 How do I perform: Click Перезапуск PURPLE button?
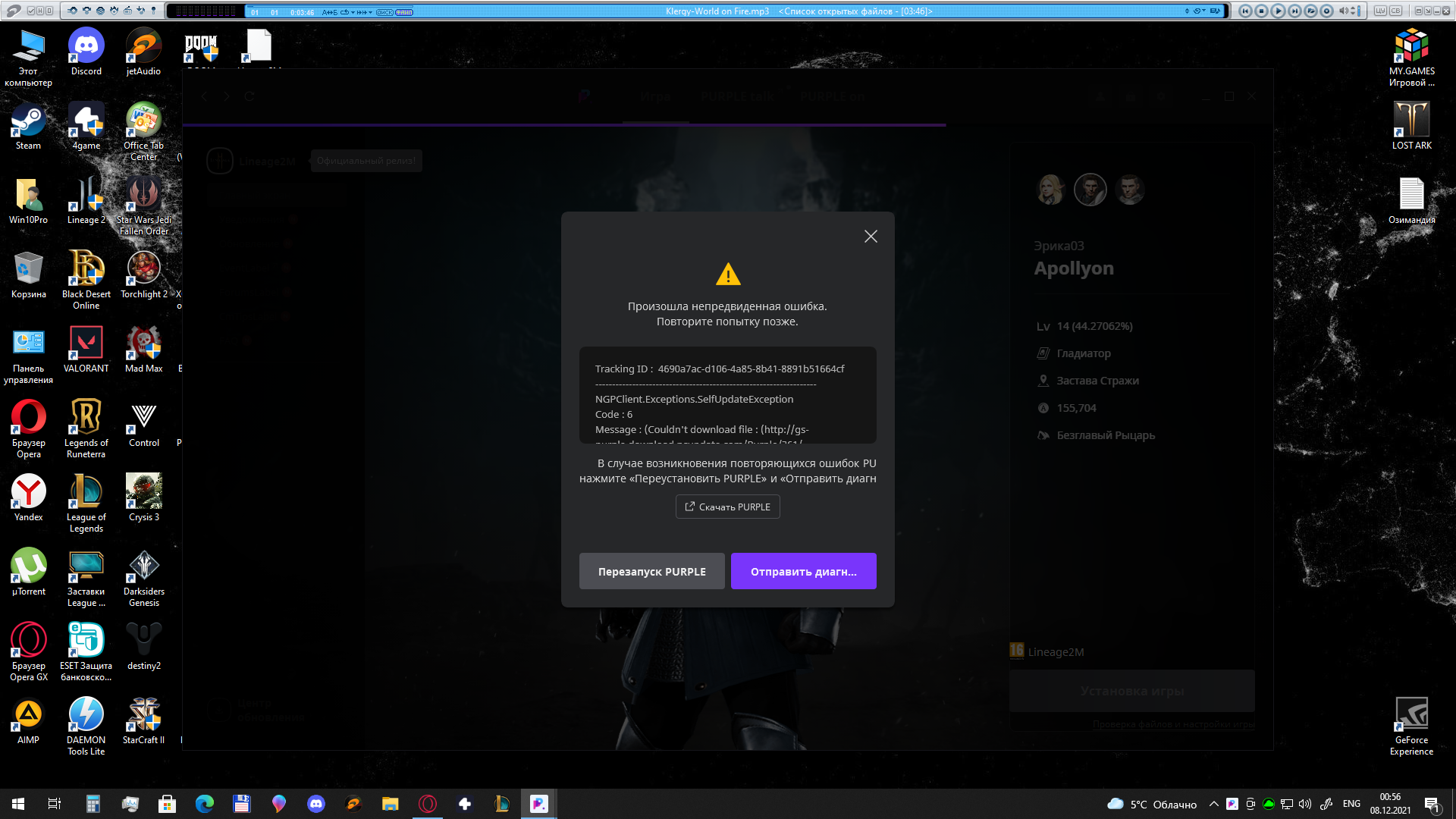tap(652, 571)
